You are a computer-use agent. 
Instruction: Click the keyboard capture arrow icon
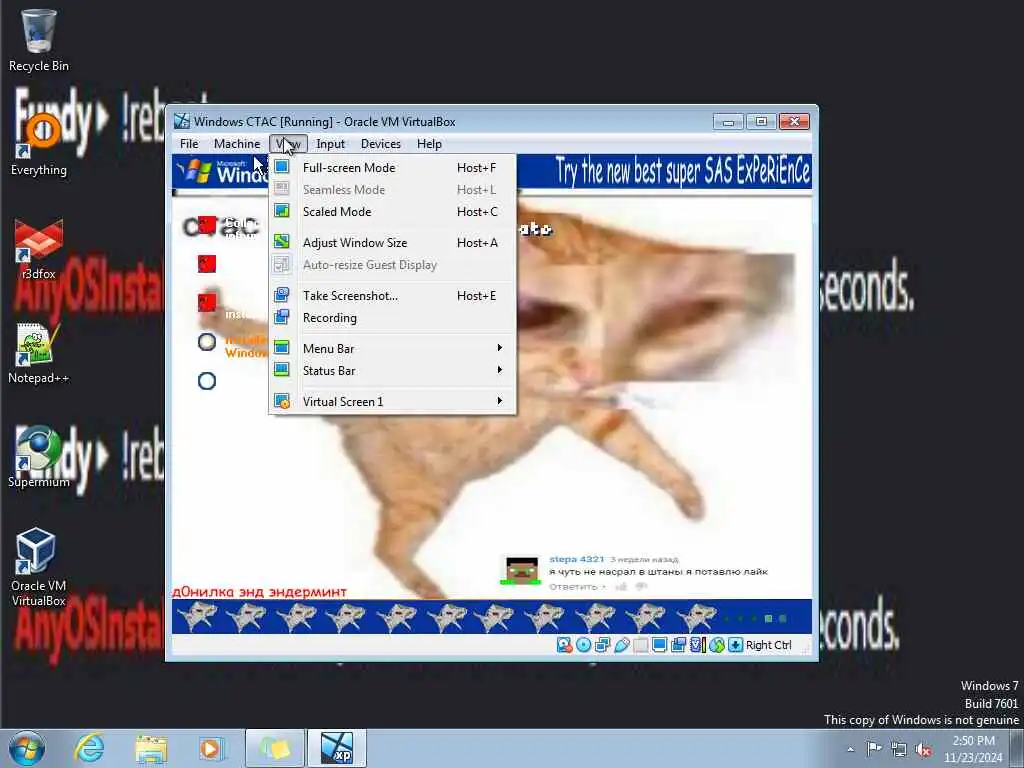coord(735,645)
